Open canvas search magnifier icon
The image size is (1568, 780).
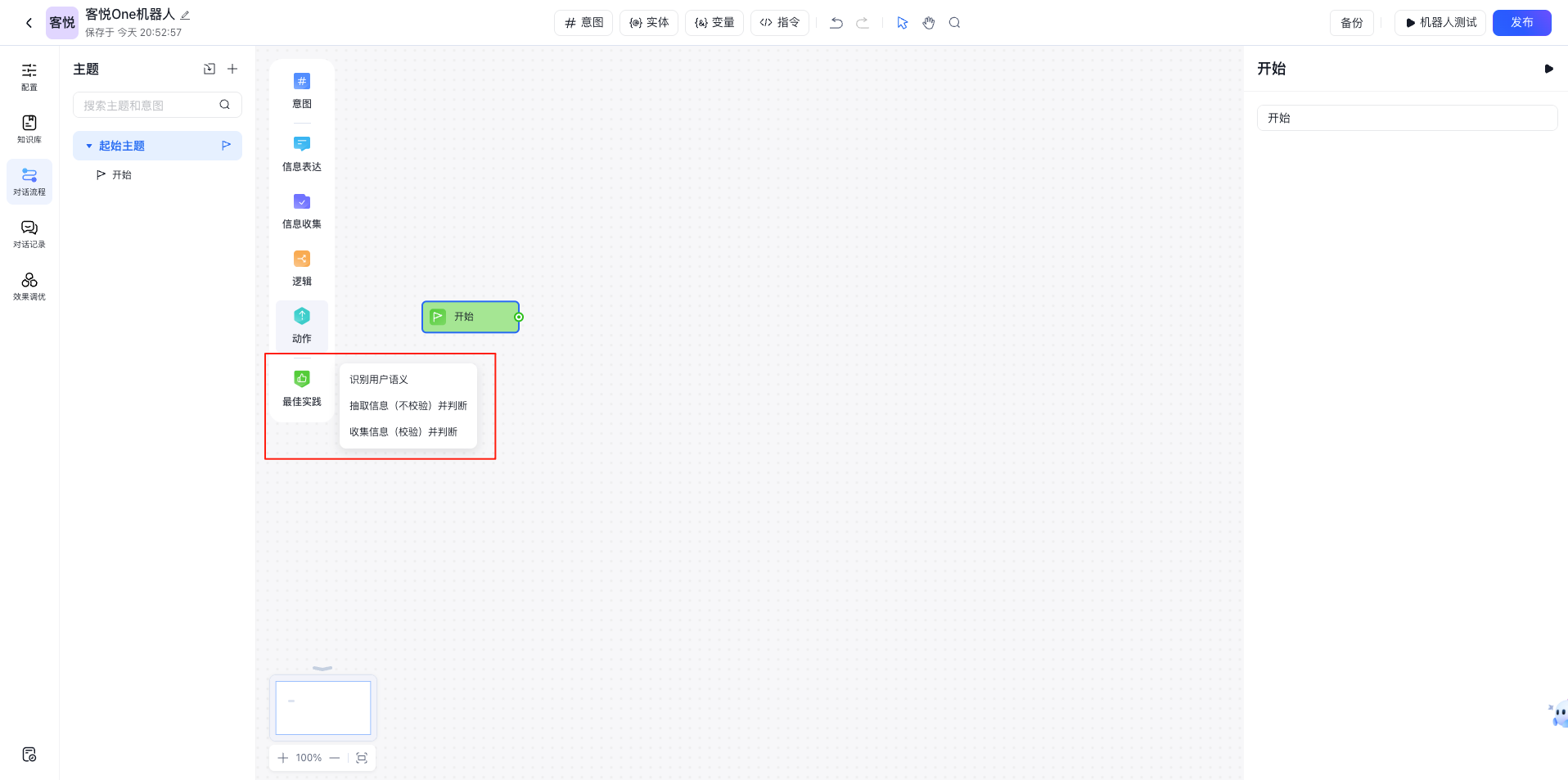coord(954,23)
